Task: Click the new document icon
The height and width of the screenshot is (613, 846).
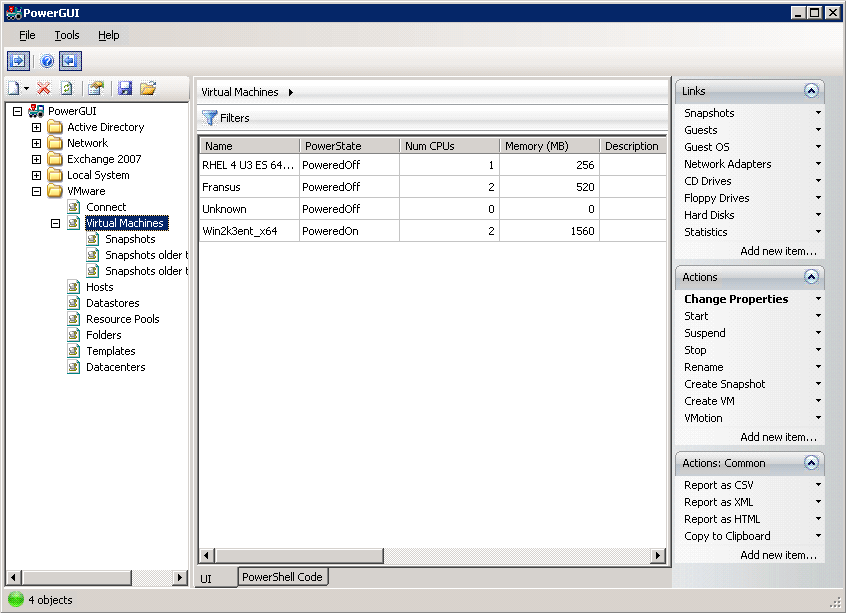Action: 13,88
